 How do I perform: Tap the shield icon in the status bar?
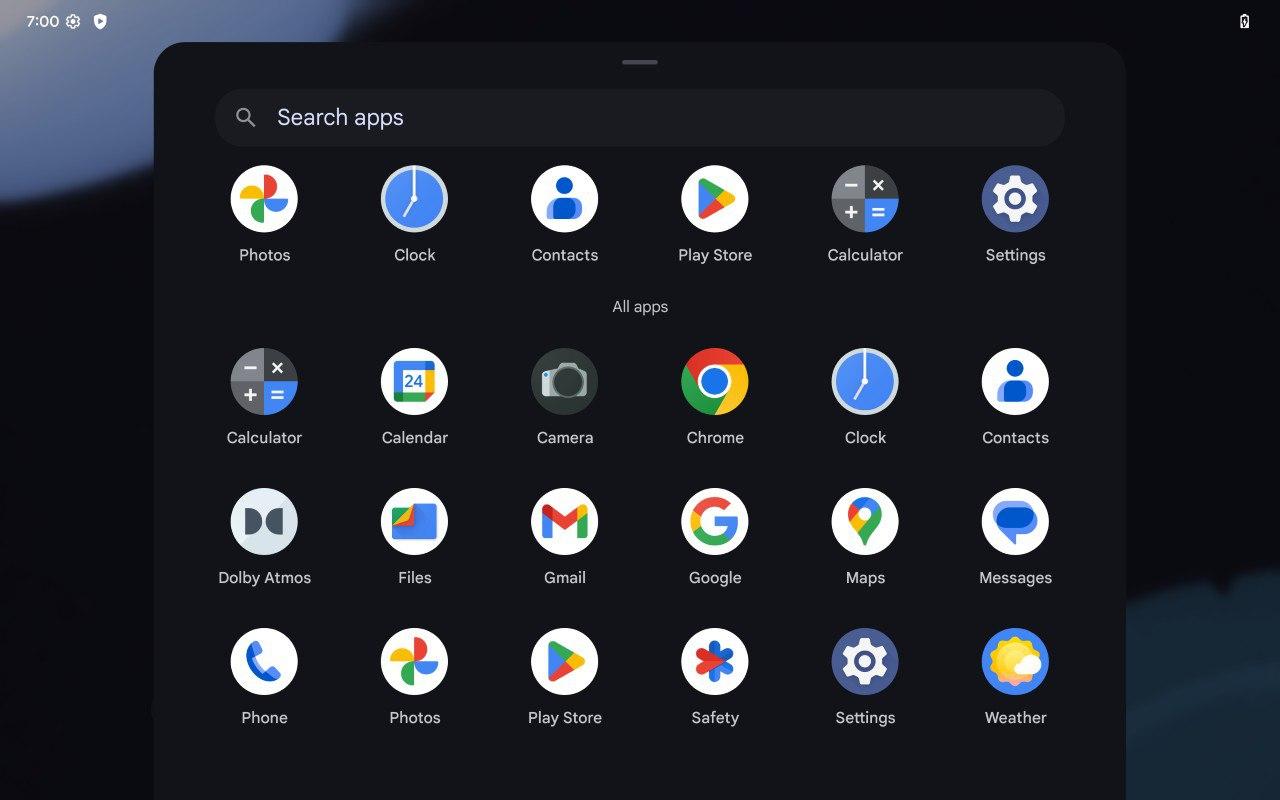pyautogui.click(x=100, y=21)
